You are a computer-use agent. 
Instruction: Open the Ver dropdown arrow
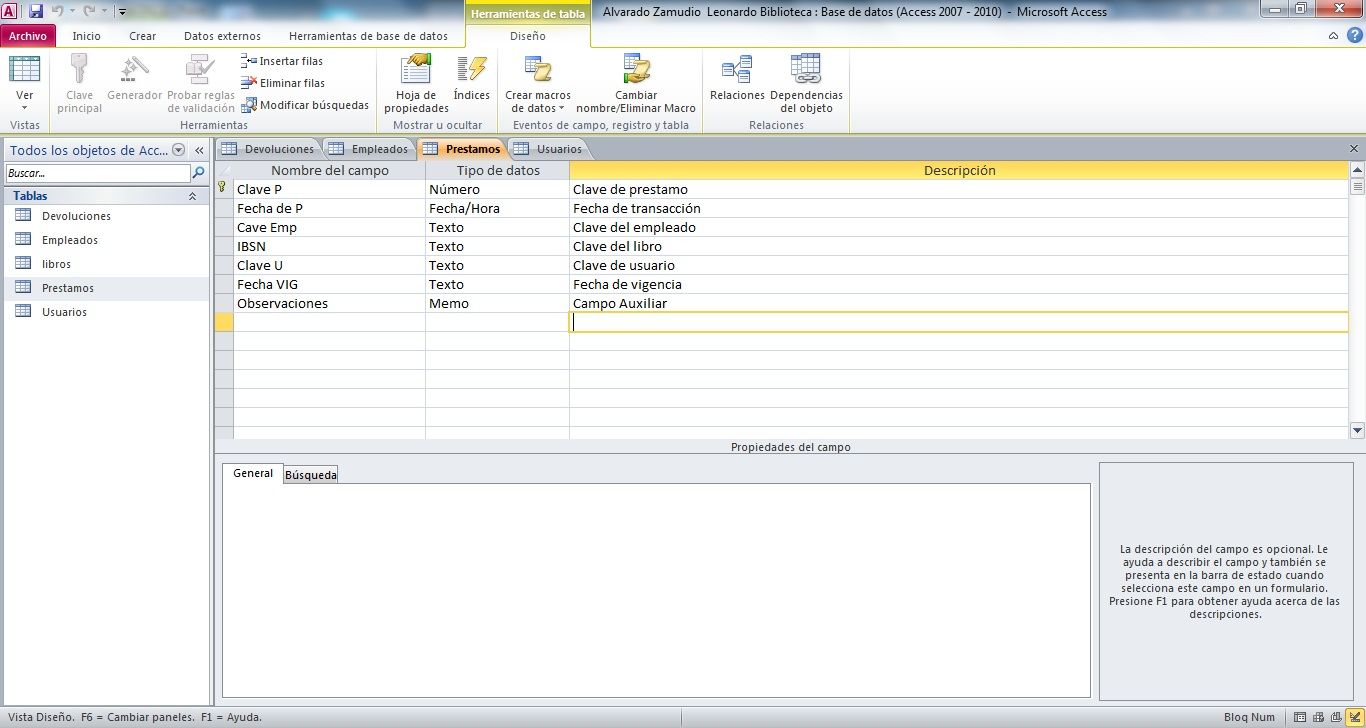click(25, 108)
